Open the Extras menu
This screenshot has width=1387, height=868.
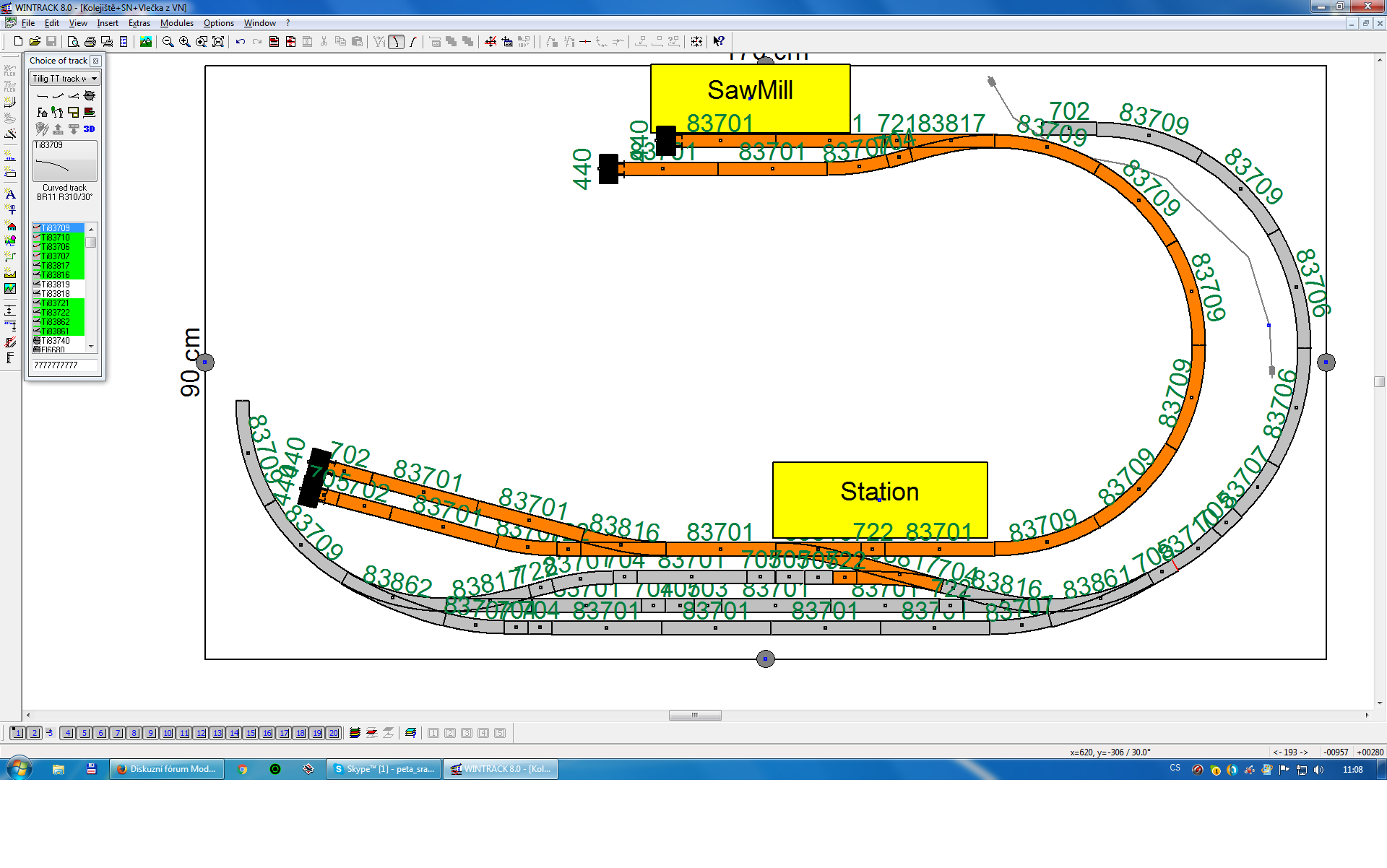click(139, 23)
